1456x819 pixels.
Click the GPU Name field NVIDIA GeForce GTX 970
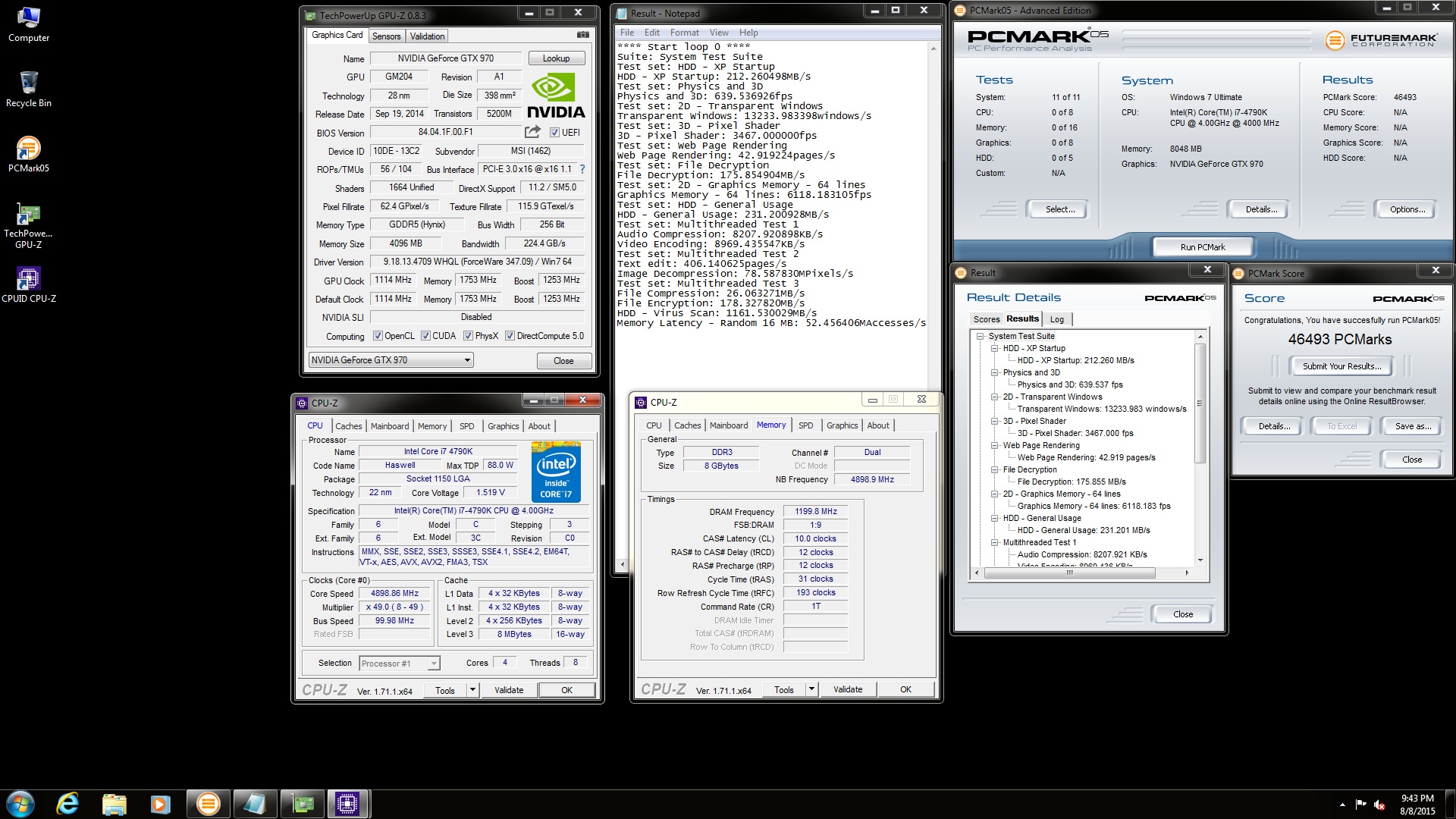tap(446, 58)
